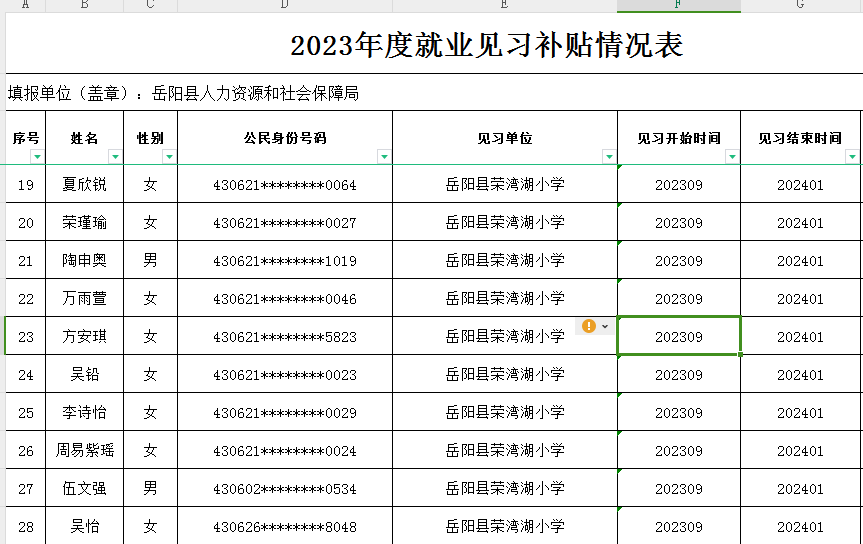Select the 男 gender cell for 陶申奥
863x544 pixels.
[x=150, y=261]
